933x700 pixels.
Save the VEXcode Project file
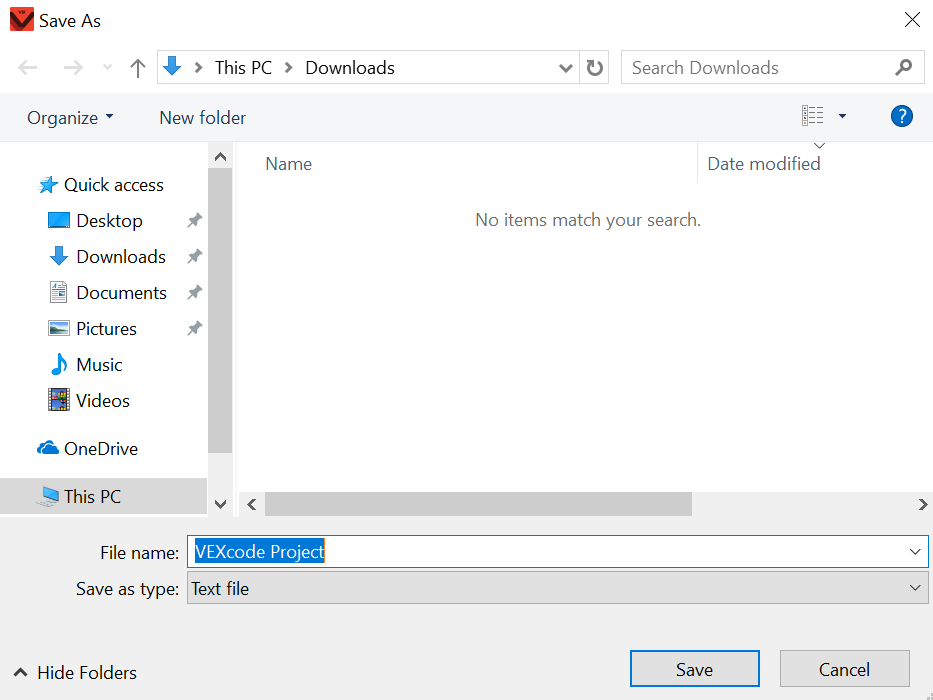694,668
